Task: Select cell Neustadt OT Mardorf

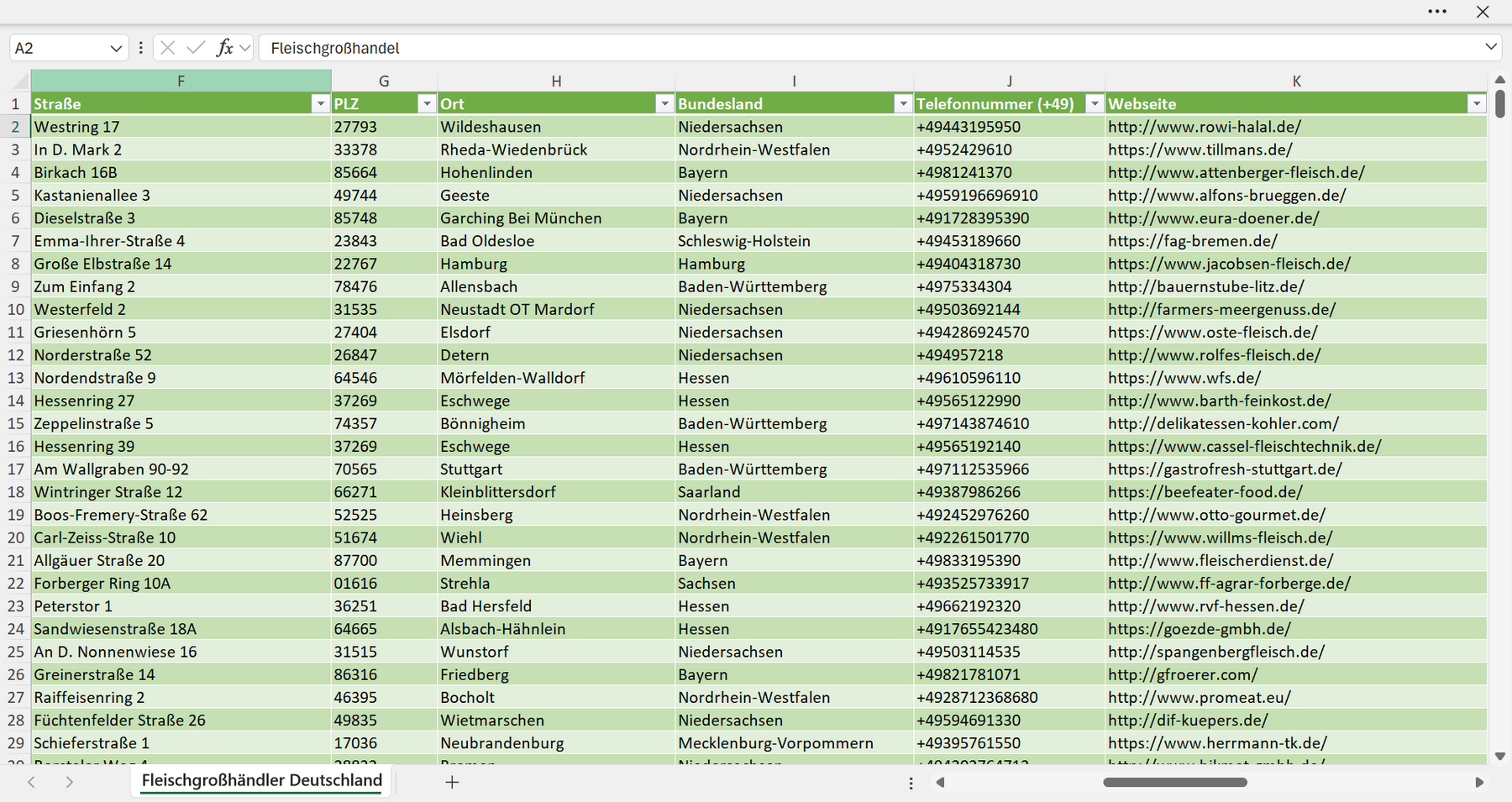Action: pyautogui.click(x=556, y=309)
